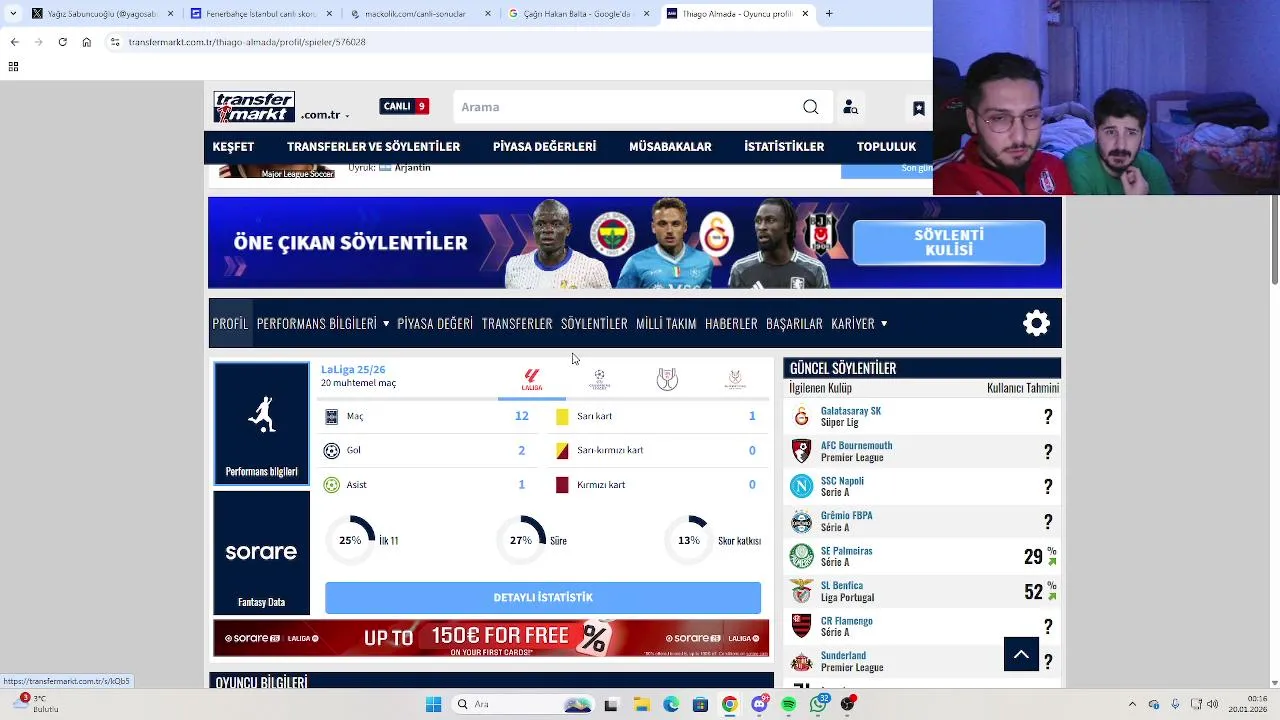
Task: Click the Sorare 150€ for free banner
Action: [491, 638]
